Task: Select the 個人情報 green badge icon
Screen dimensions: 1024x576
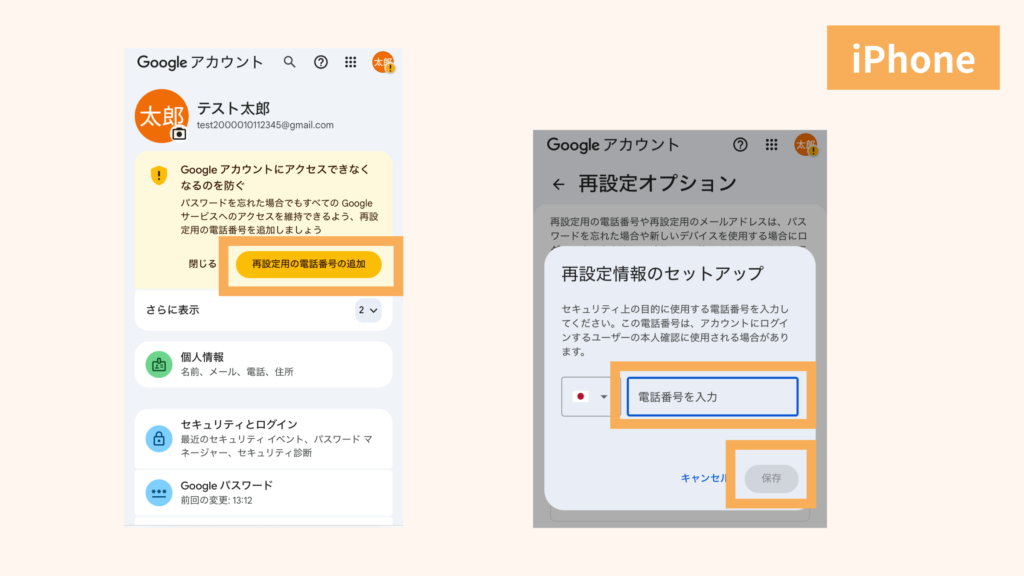Action: click(x=158, y=364)
